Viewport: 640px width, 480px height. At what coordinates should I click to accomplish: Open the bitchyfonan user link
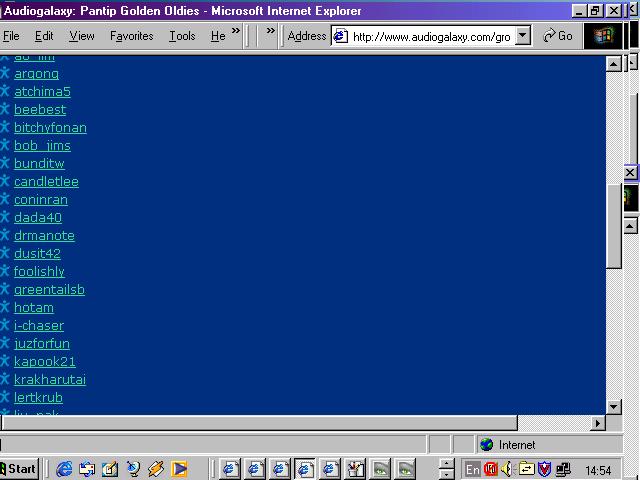[x=50, y=127]
